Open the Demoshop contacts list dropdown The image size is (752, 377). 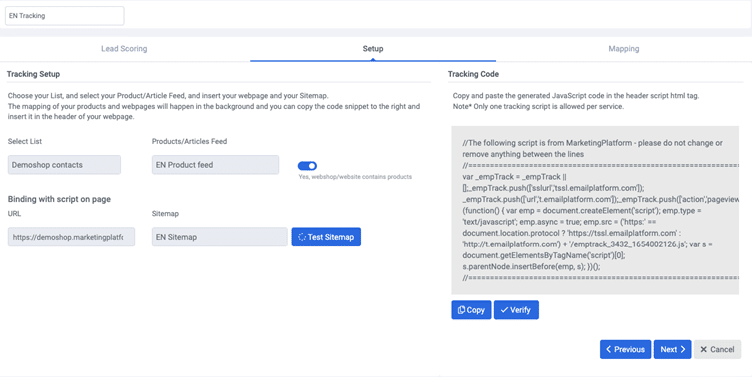[x=64, y=165]
